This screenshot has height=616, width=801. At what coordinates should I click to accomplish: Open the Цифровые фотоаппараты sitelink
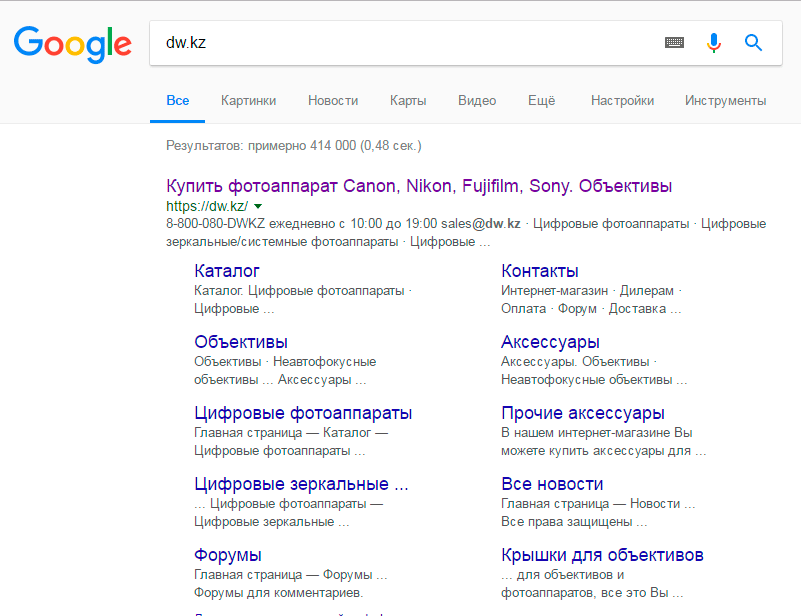click(x=303, y=413)
